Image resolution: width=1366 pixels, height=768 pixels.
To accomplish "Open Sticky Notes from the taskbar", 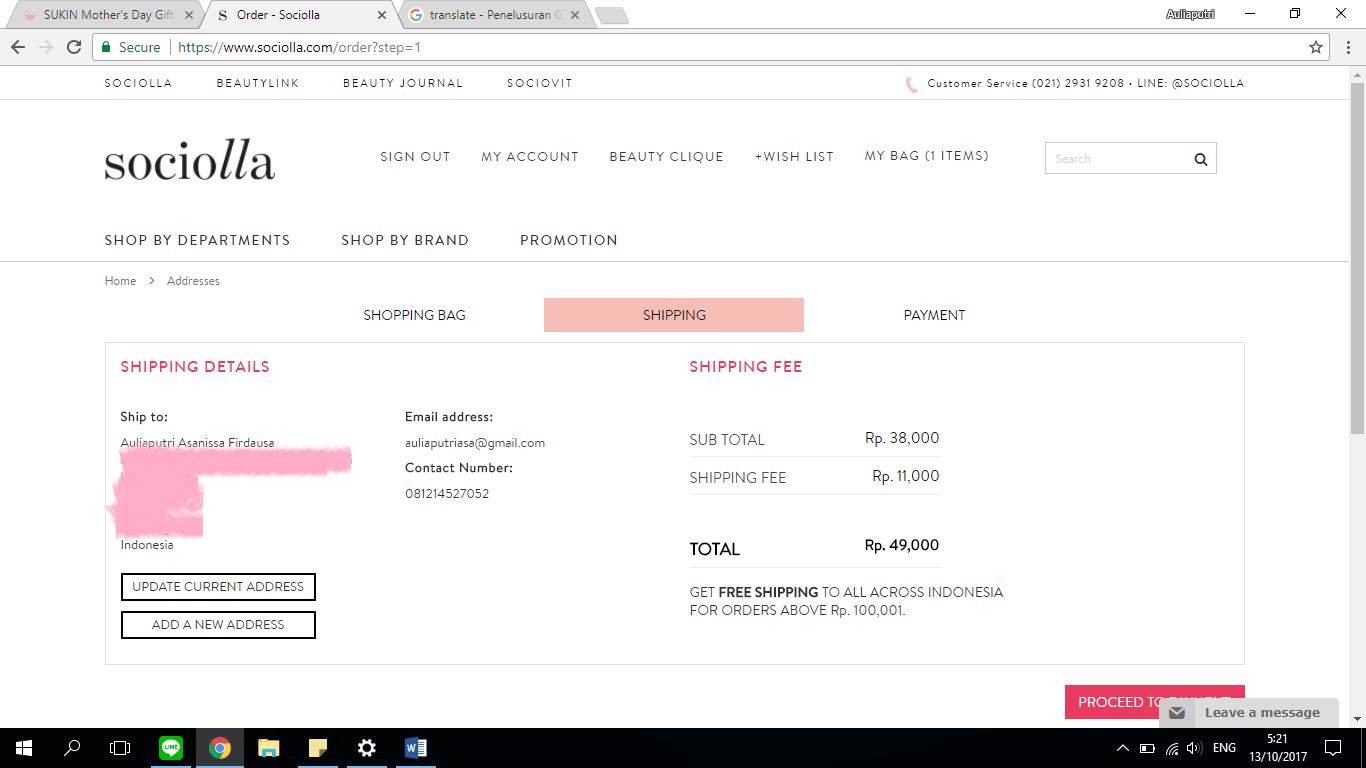I will pos(317,748).
